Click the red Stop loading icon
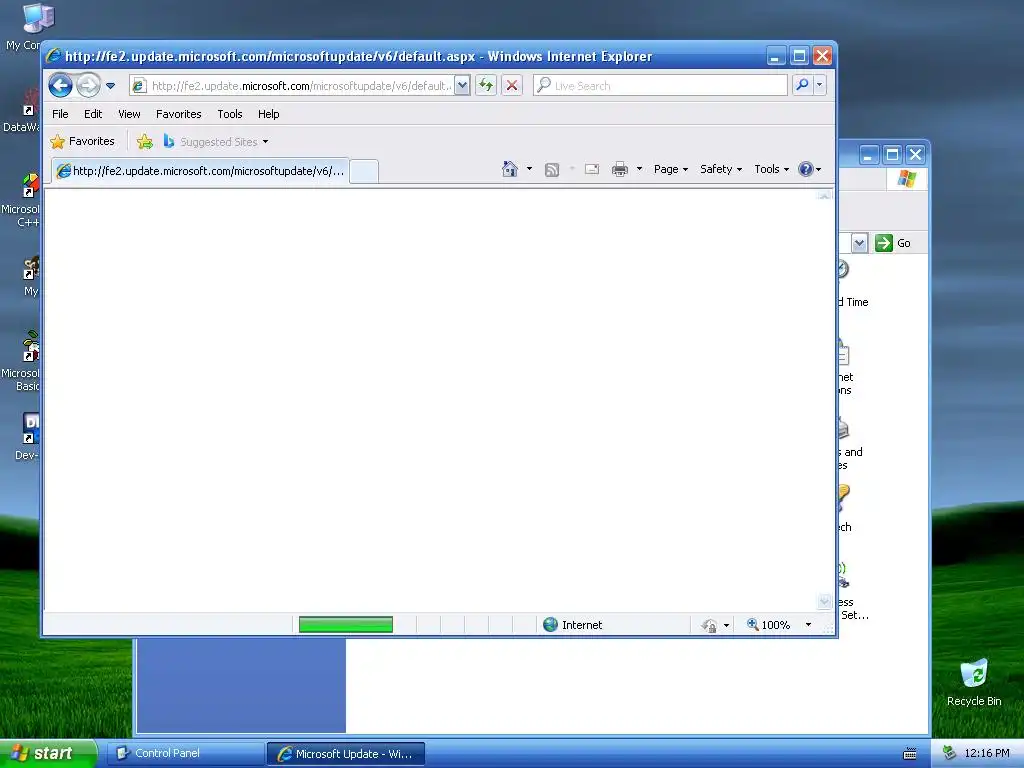The width and height of the screenshot is (1024, 768). (x=512, y=86)
